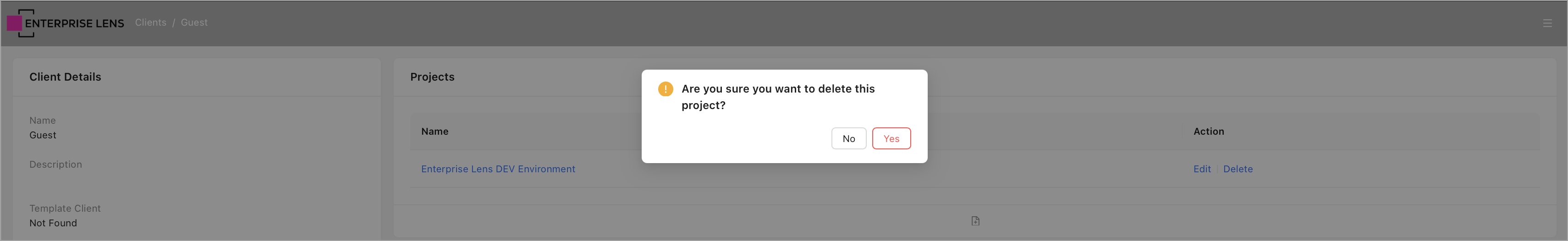Click the orange warning icon in dialog
Screen dimensions: 1568x241
pos(666,89)
